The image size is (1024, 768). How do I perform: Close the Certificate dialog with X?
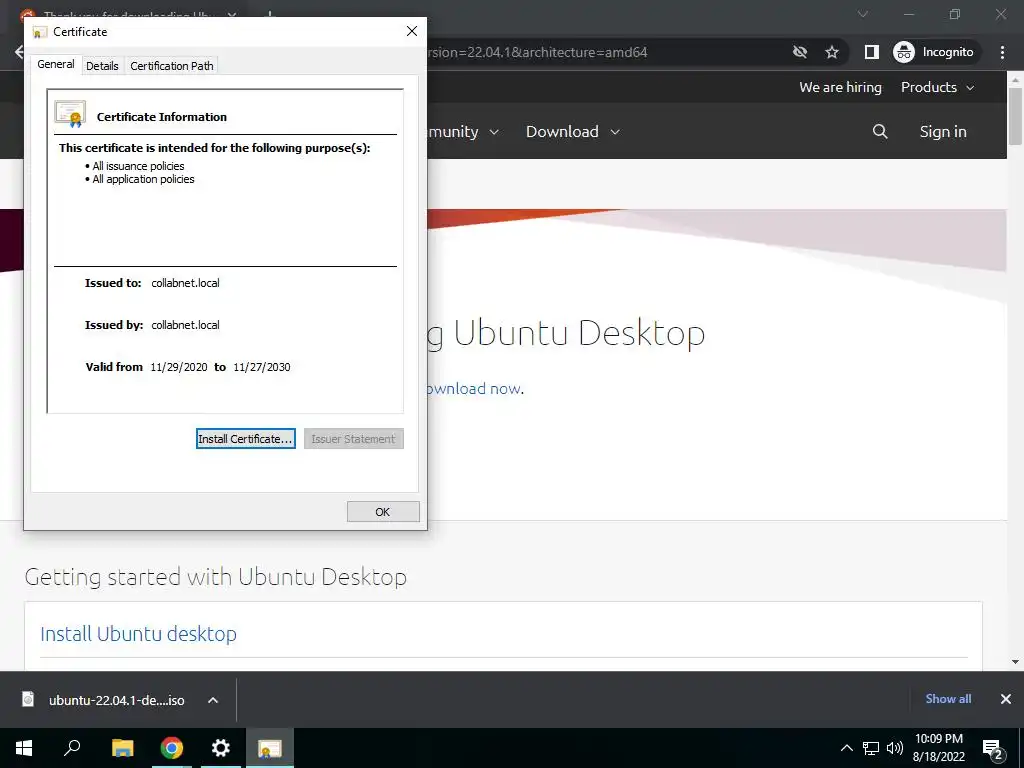(x=411, y=31)
